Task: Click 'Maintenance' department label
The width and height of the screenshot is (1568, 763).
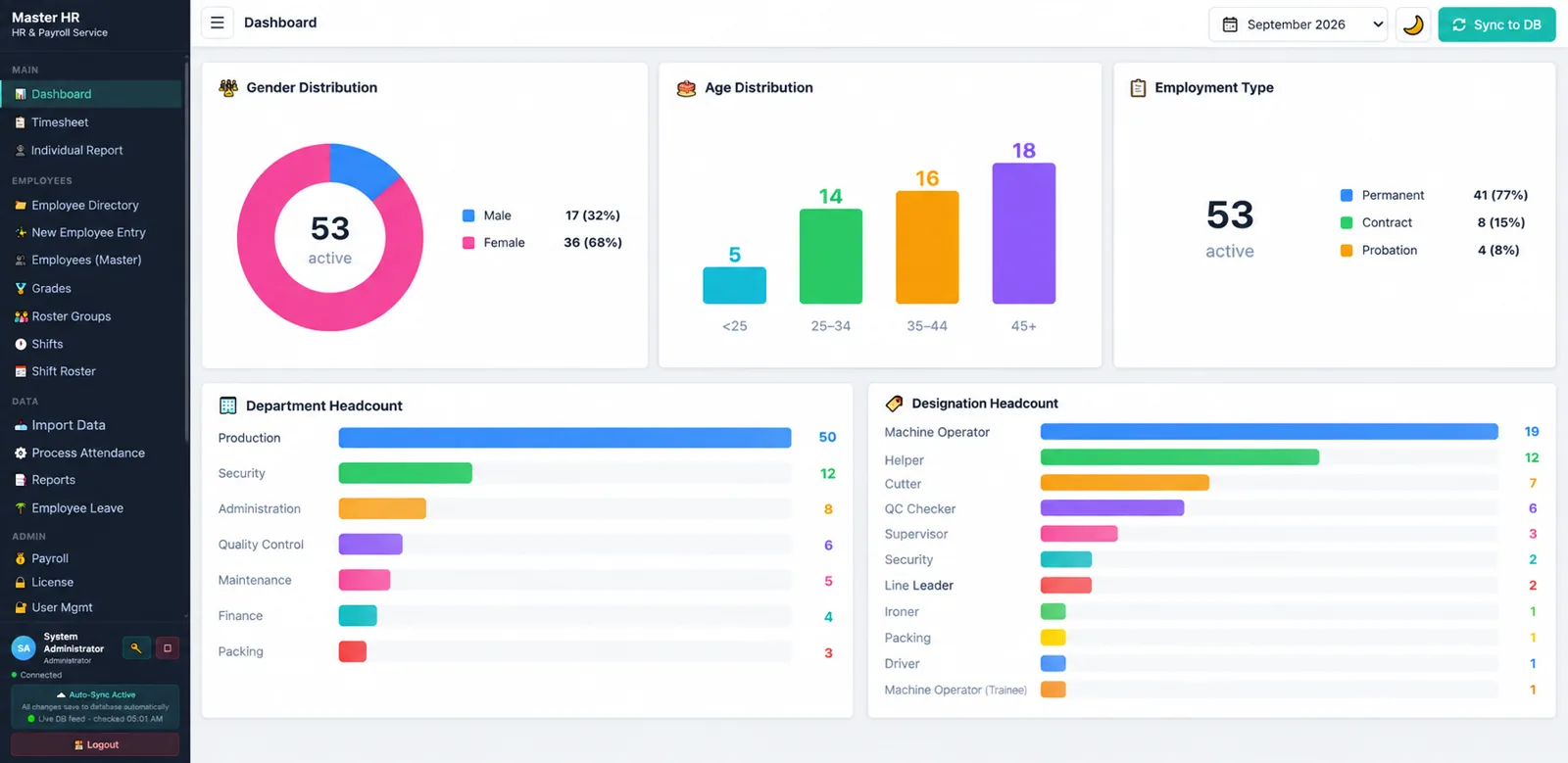Action: coord(255,580)
